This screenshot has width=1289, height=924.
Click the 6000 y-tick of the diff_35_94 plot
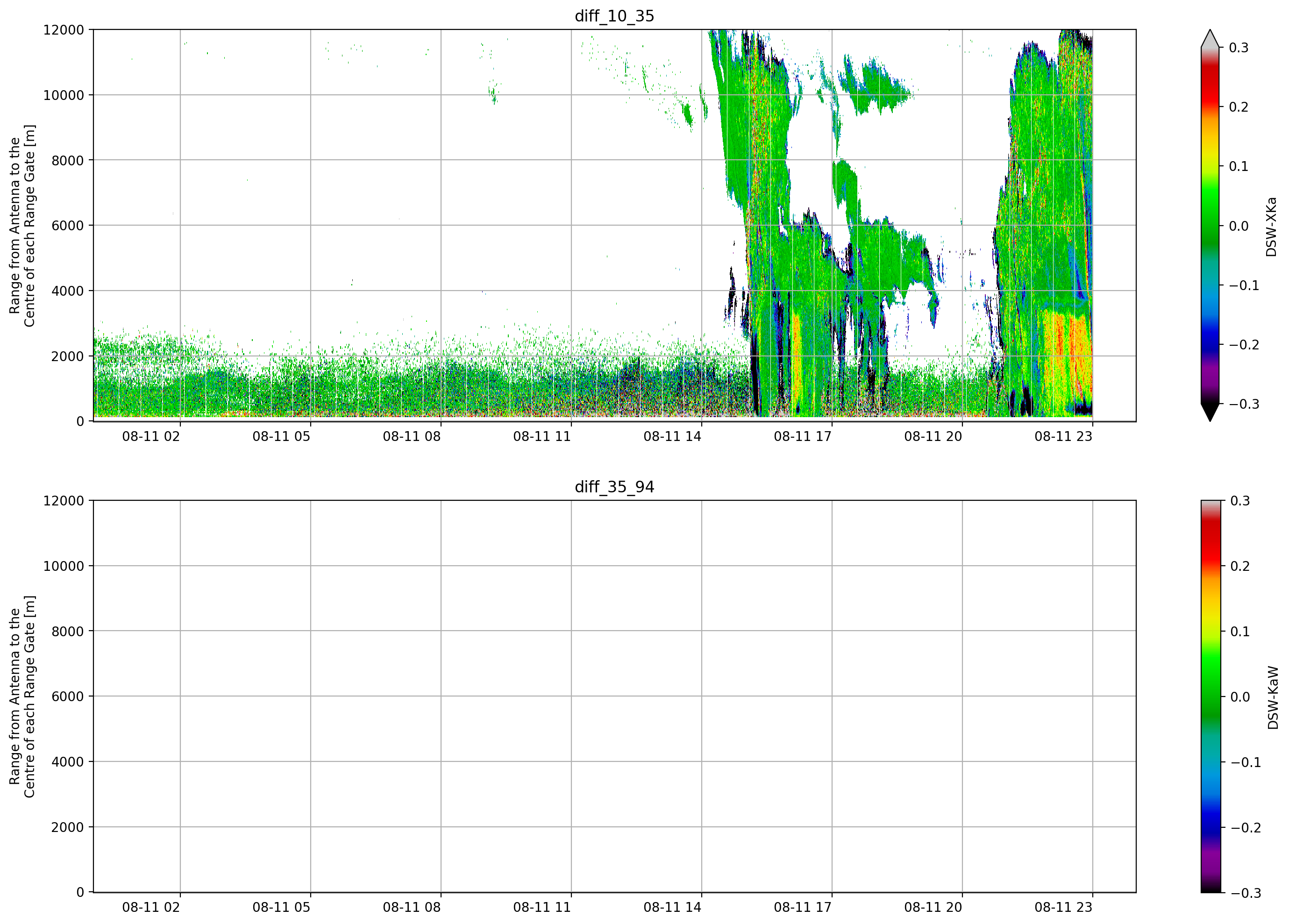(x=68, y=697)
